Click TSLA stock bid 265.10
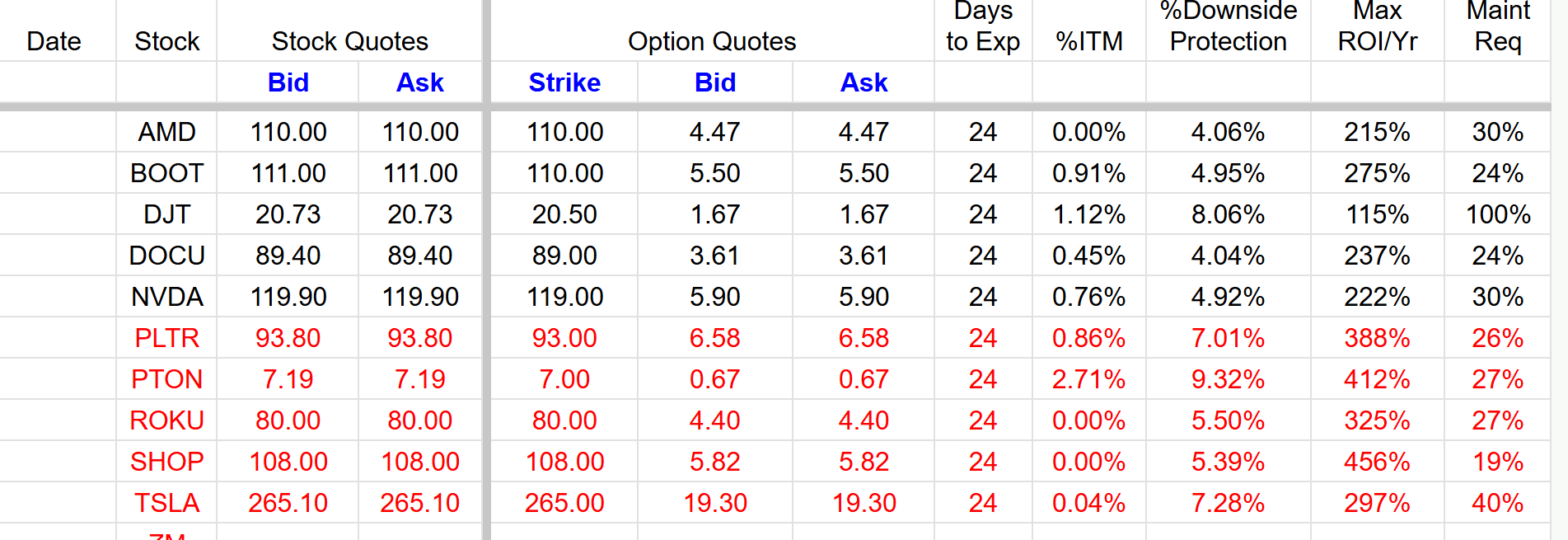Image resolution: width=1568 pixels, height=540 pixels. tap(288, 503)
